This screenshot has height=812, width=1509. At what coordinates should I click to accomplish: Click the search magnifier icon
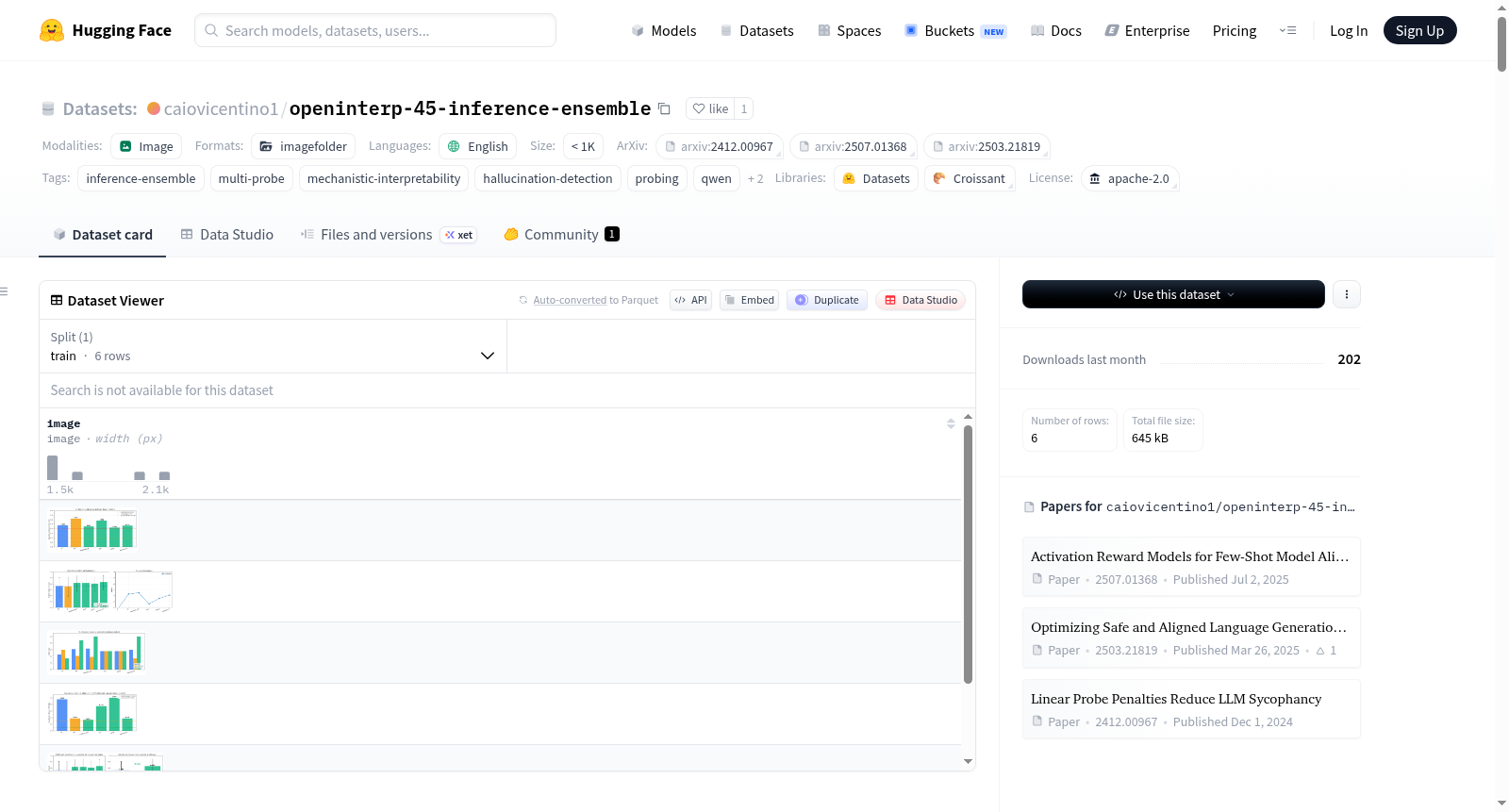[211, 30]
